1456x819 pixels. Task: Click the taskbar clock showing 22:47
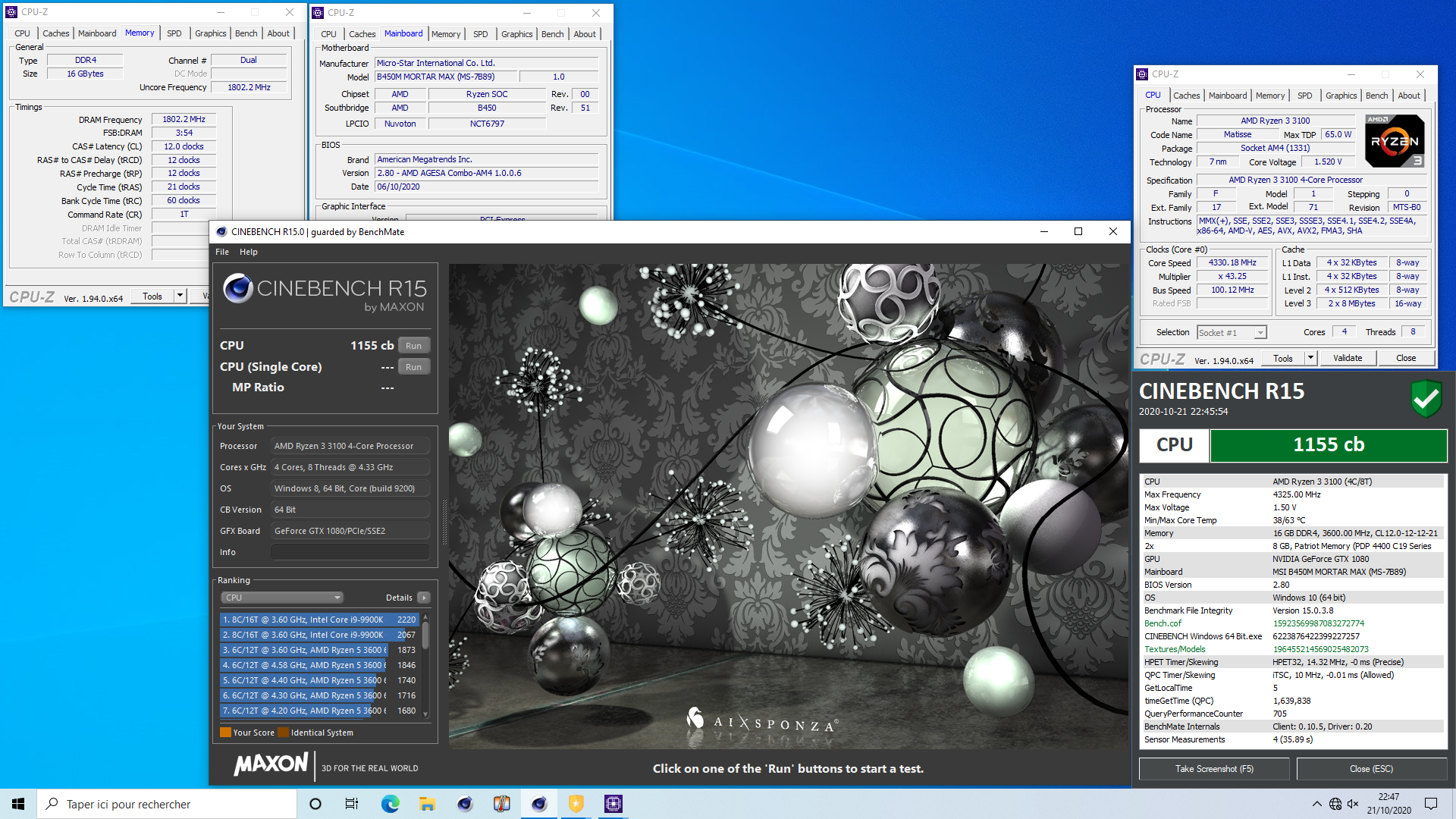point(1389,804)
